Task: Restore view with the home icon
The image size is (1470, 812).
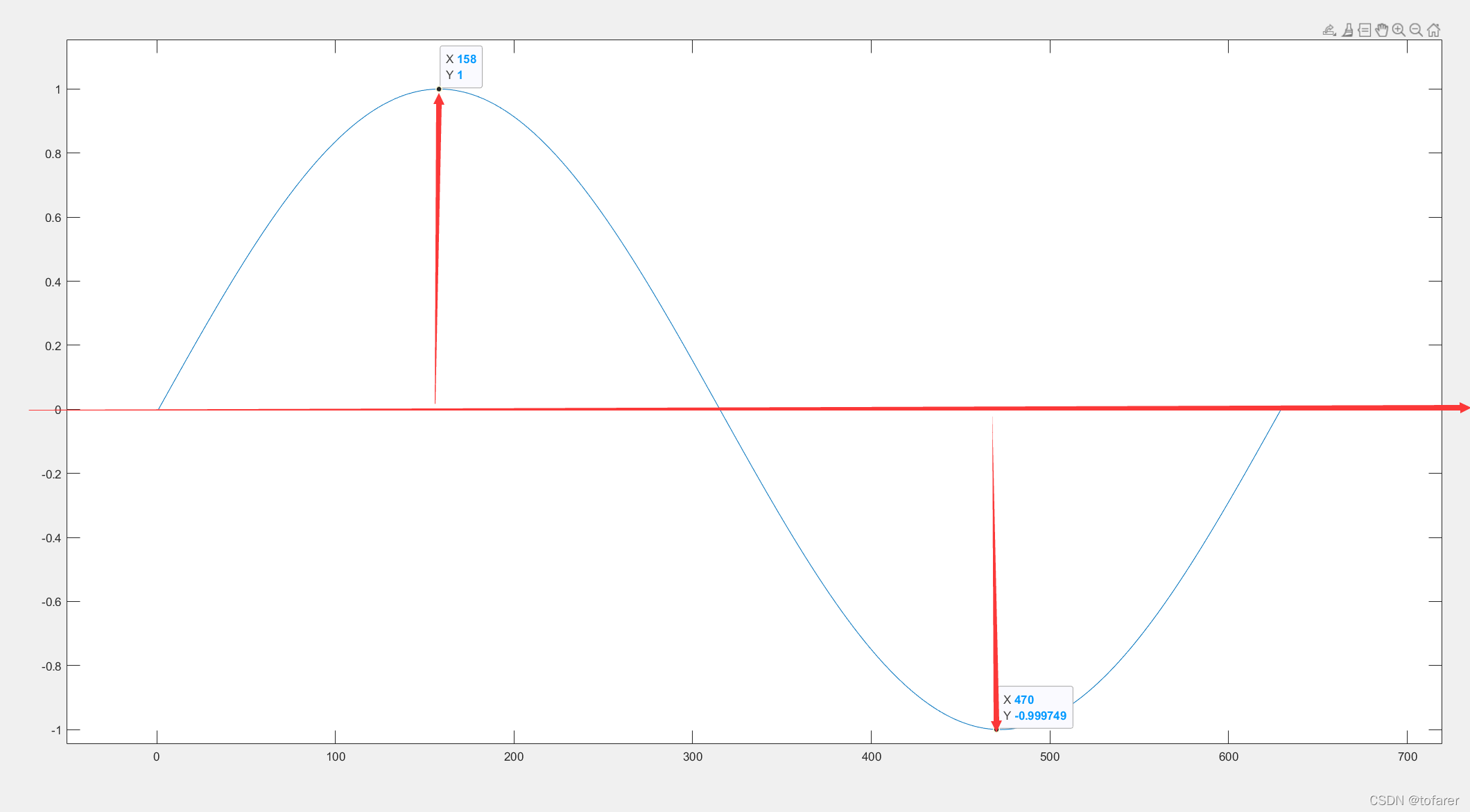Action: pyautogui.click(x=1433, y=30)
